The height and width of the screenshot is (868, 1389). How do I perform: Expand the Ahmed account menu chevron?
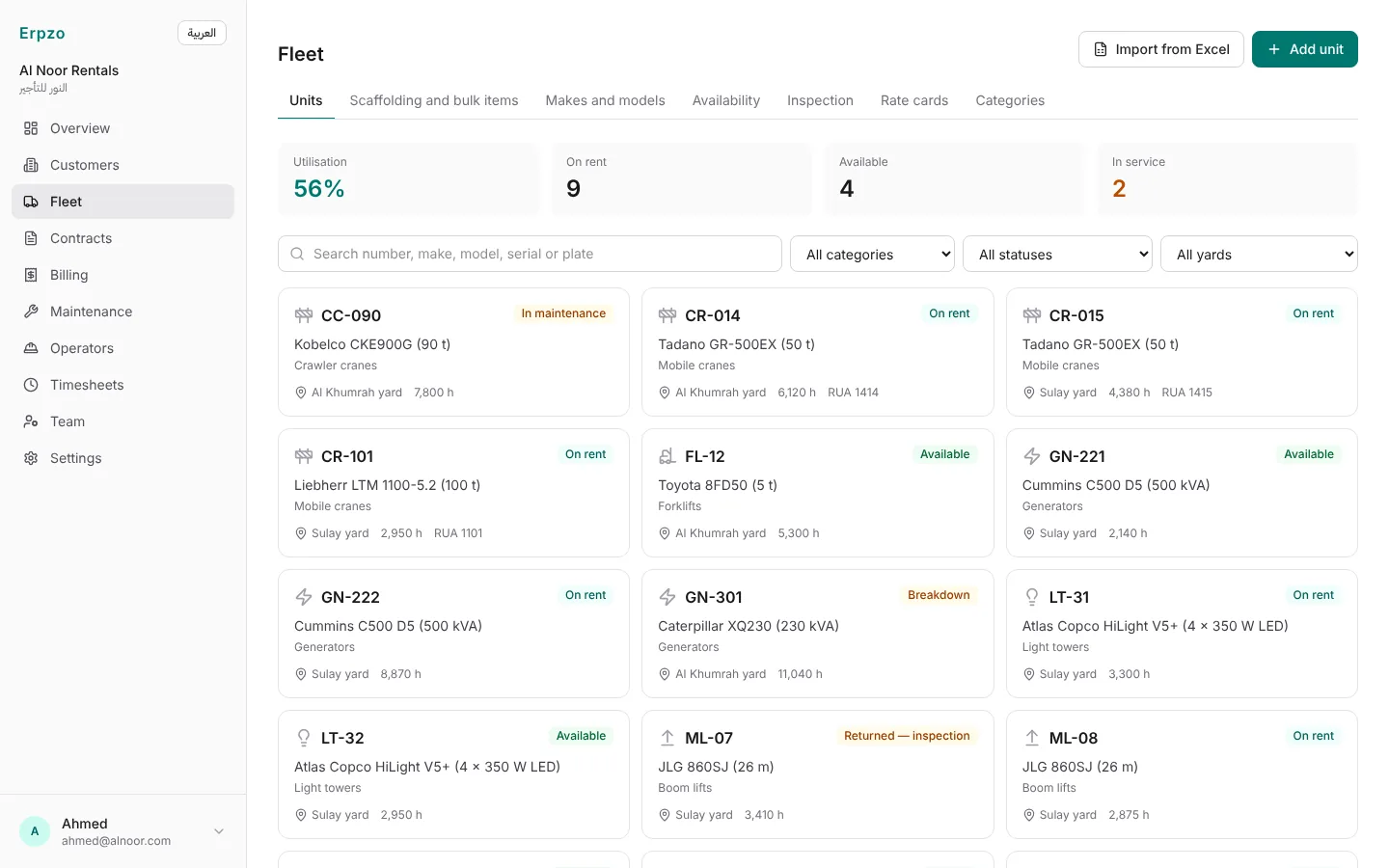(x=219, y=831)
